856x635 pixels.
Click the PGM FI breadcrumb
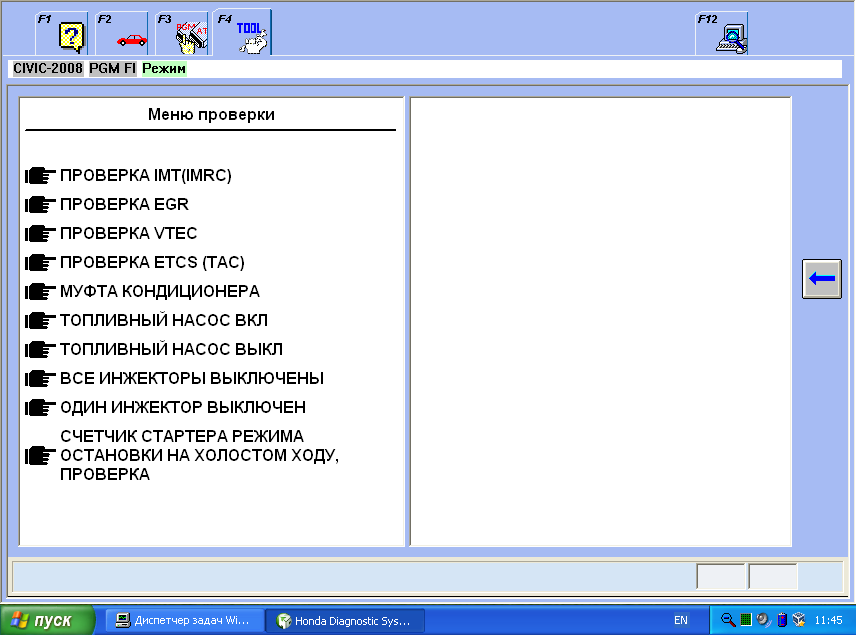pyautogui.click(x=112, y=69)
